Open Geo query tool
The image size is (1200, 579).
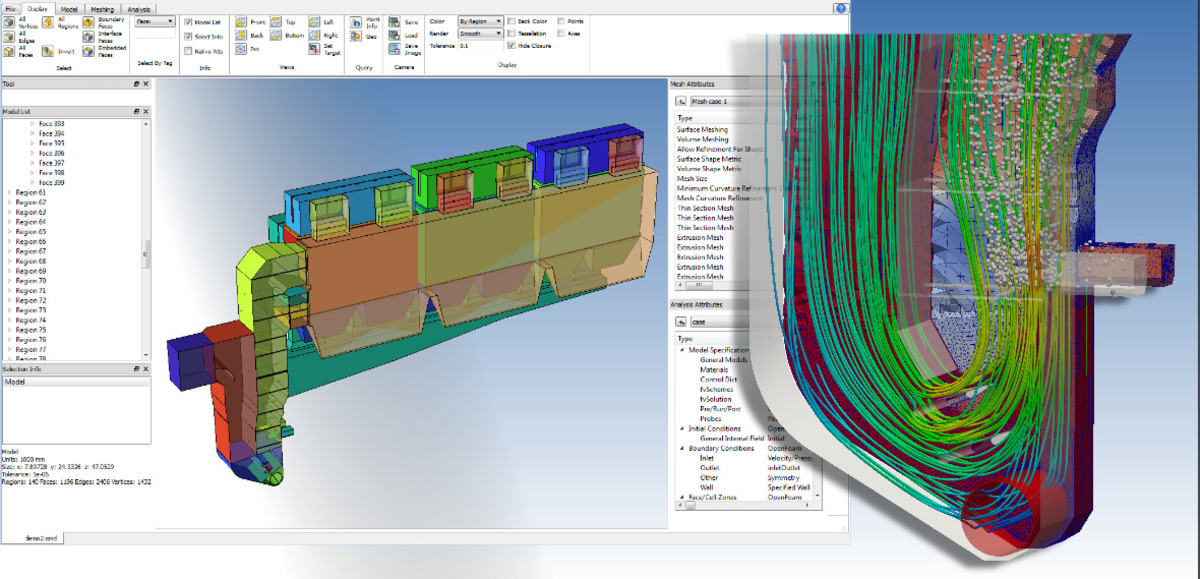click(356, 36)
